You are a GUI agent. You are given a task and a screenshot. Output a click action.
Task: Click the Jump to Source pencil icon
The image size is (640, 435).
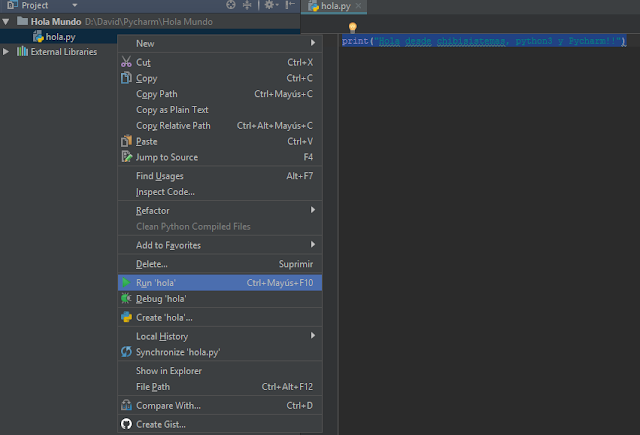click(126, 157)
